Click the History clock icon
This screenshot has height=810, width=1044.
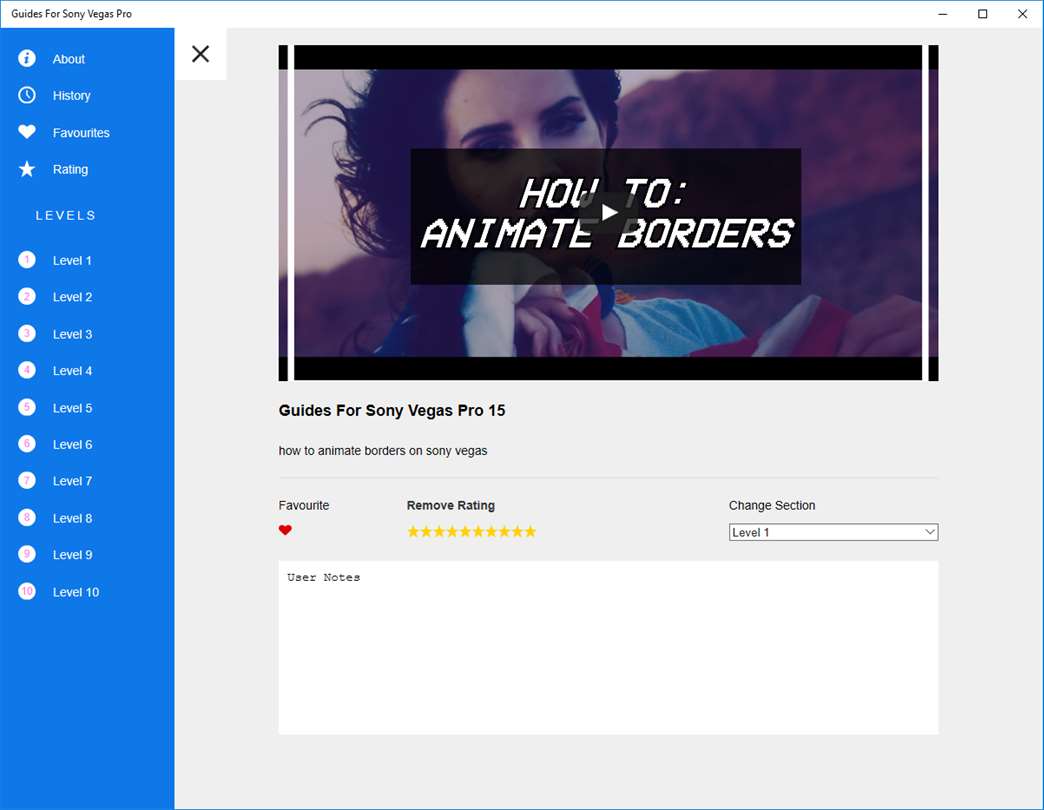point(27,95)
